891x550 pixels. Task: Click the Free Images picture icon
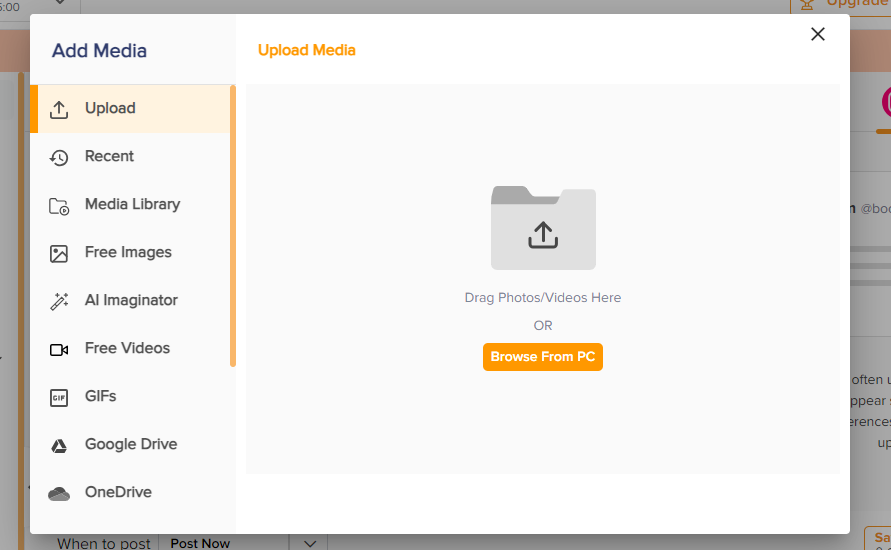(59, 253)
